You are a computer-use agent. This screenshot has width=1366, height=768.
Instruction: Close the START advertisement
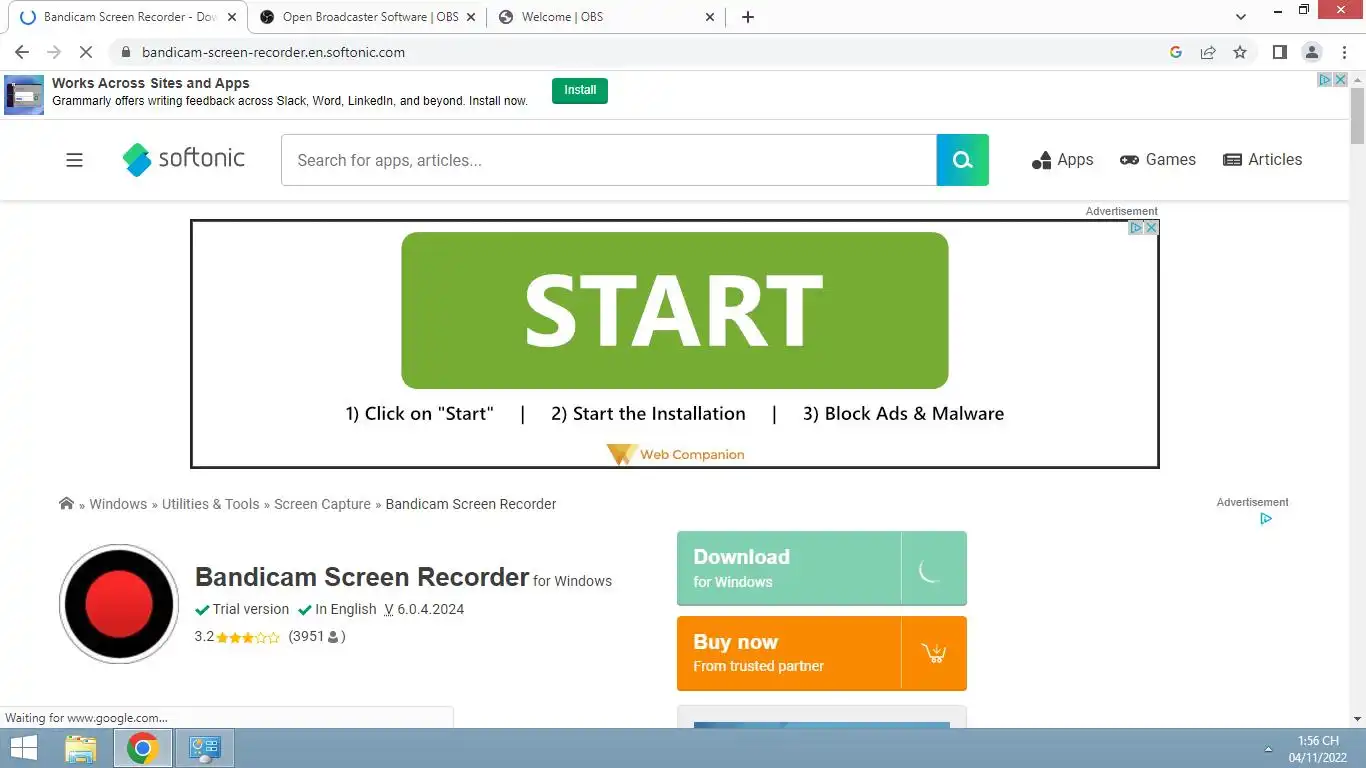tap(1151, 228)
